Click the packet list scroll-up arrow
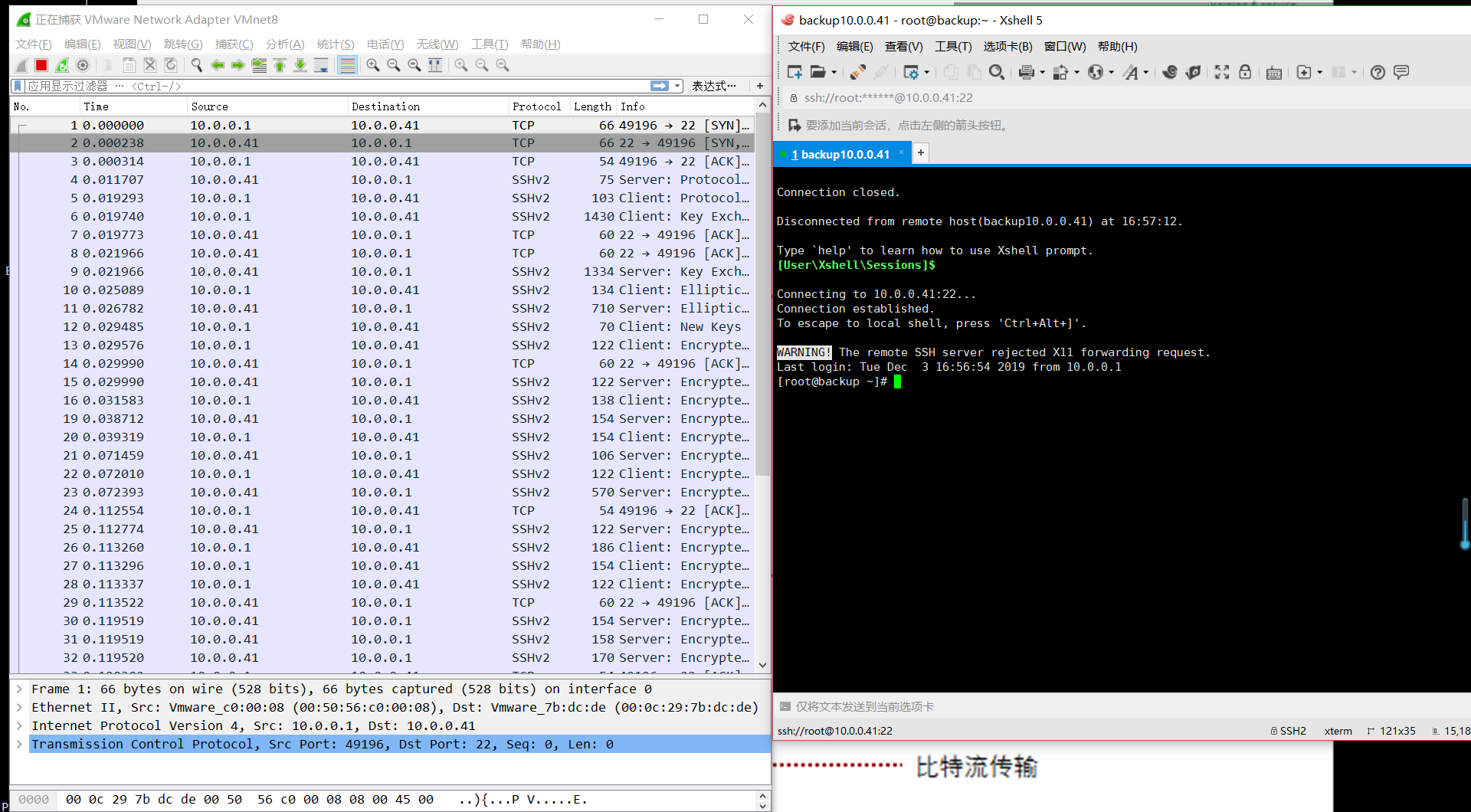The image size is (1471, 812). 762,104
